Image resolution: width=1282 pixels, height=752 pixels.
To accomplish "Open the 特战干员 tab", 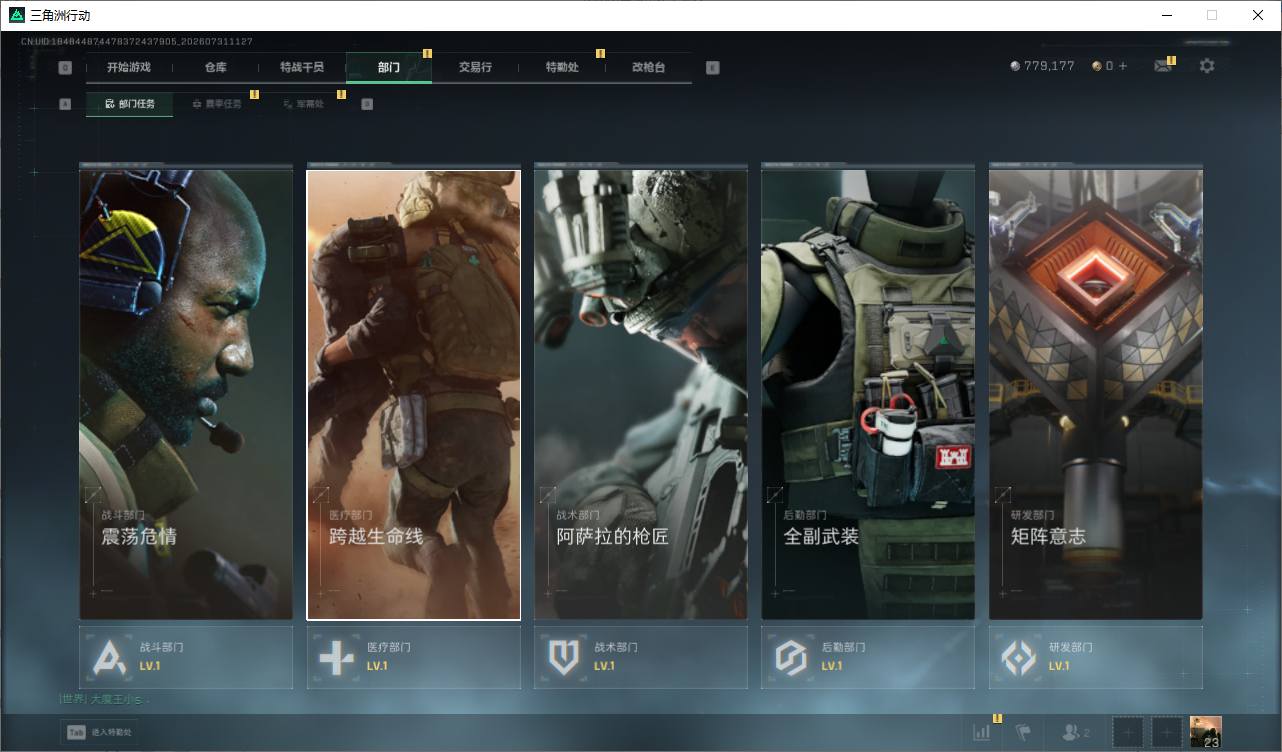I will (302, 67).
